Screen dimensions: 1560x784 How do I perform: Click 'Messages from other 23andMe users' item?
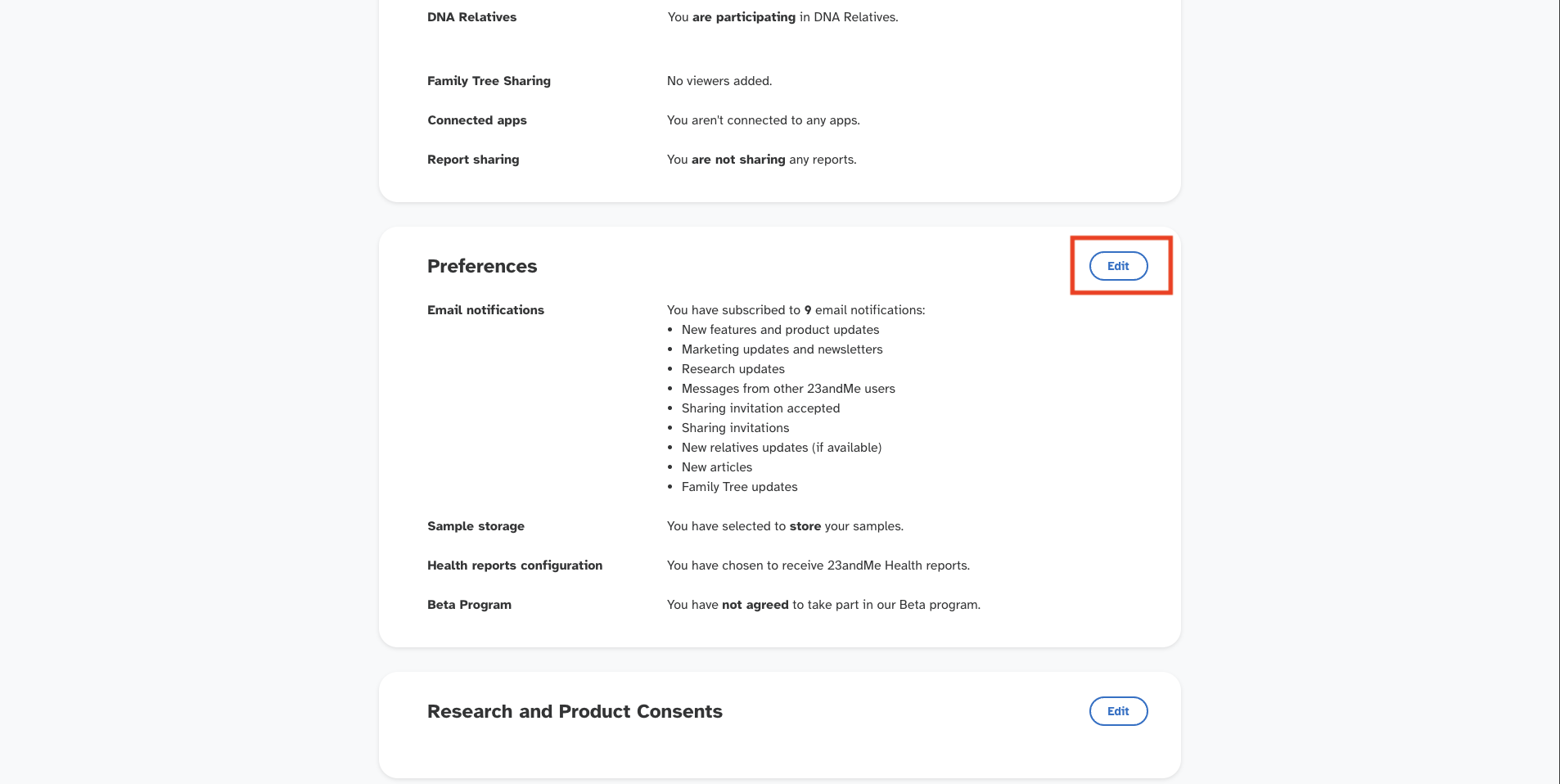click(788, 389)
